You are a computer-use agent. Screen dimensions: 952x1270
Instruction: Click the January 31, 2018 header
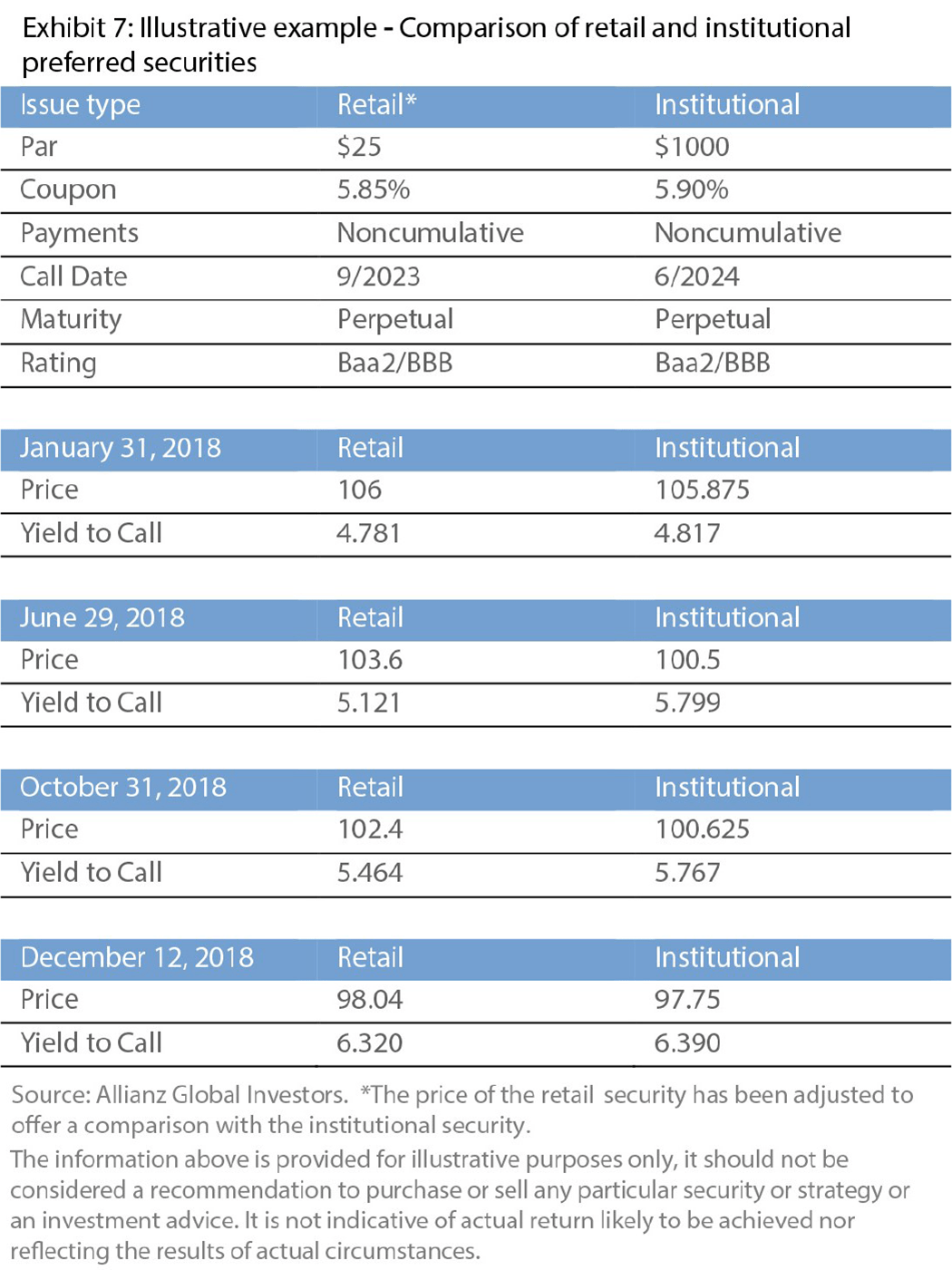(121, 448)
